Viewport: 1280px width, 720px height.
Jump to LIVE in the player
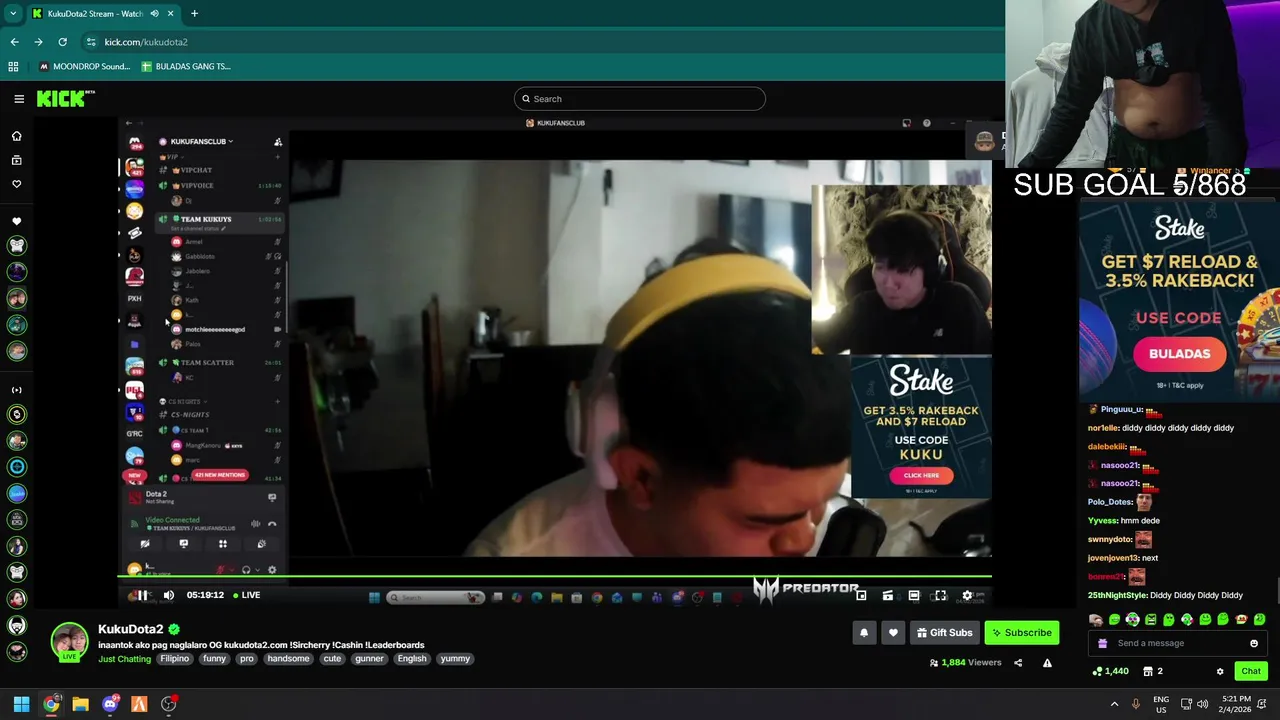click(247, 595)
